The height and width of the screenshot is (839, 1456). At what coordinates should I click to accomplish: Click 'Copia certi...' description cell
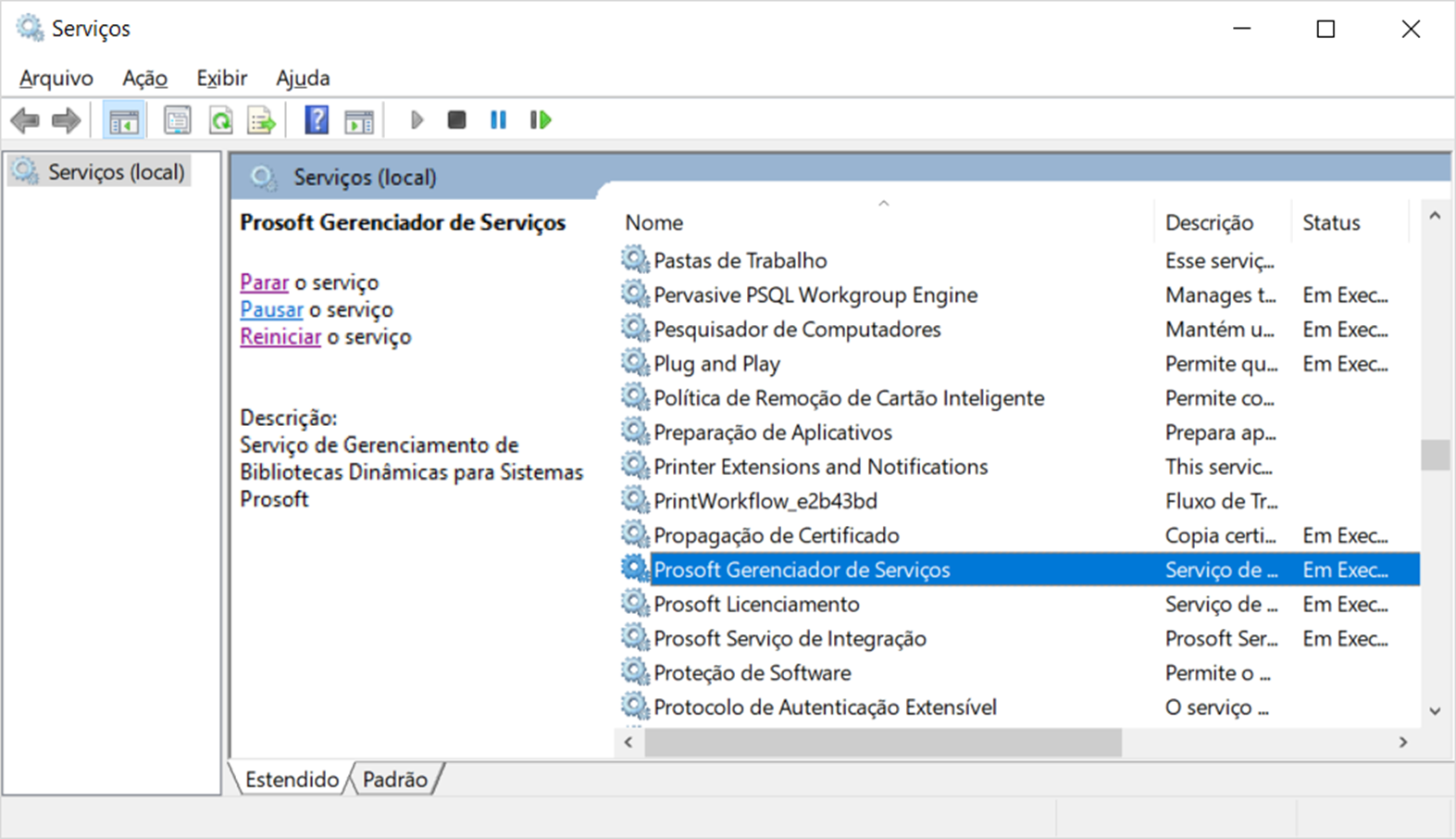click(1221, 535)
